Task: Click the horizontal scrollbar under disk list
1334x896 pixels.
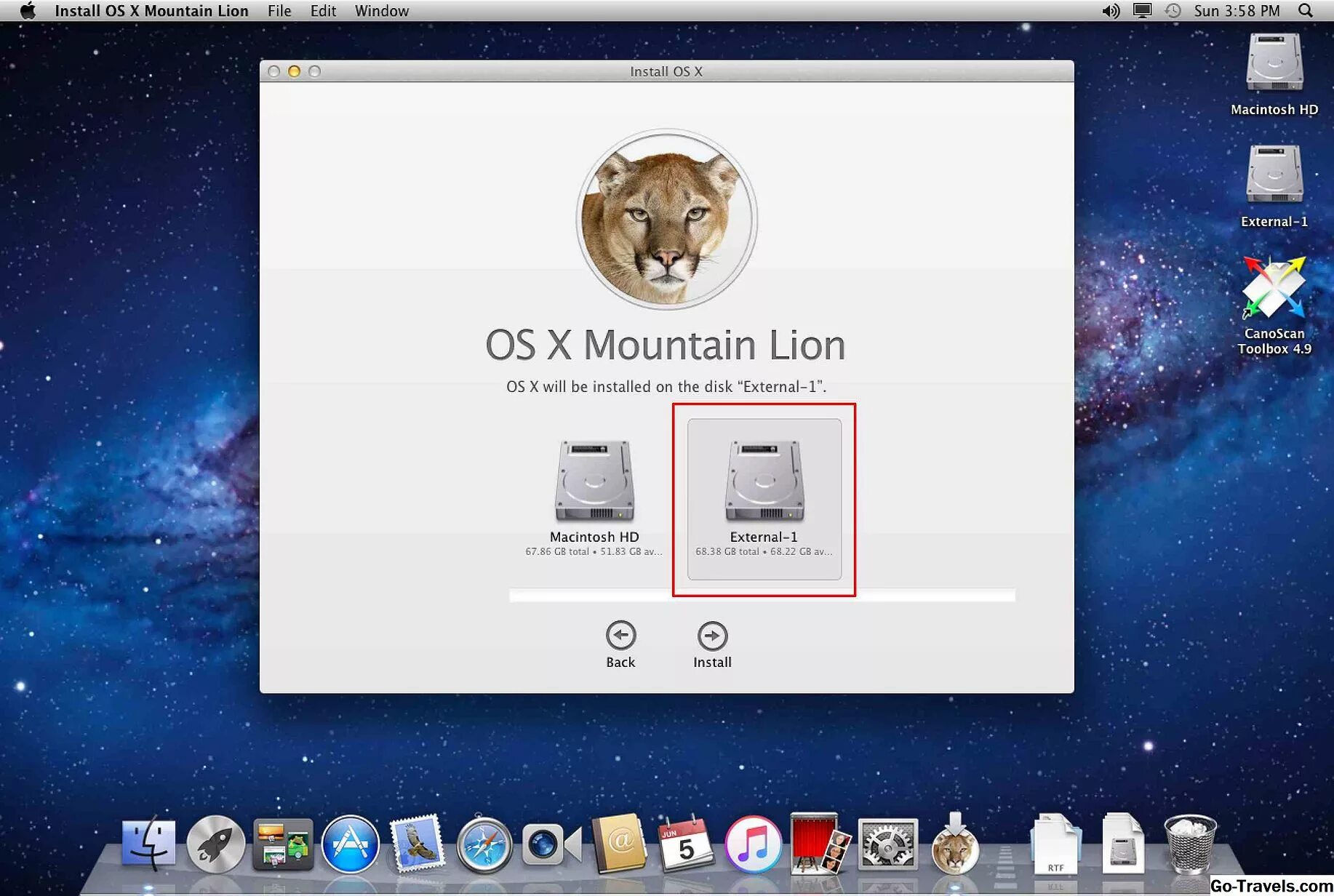Action: (762, 595)
